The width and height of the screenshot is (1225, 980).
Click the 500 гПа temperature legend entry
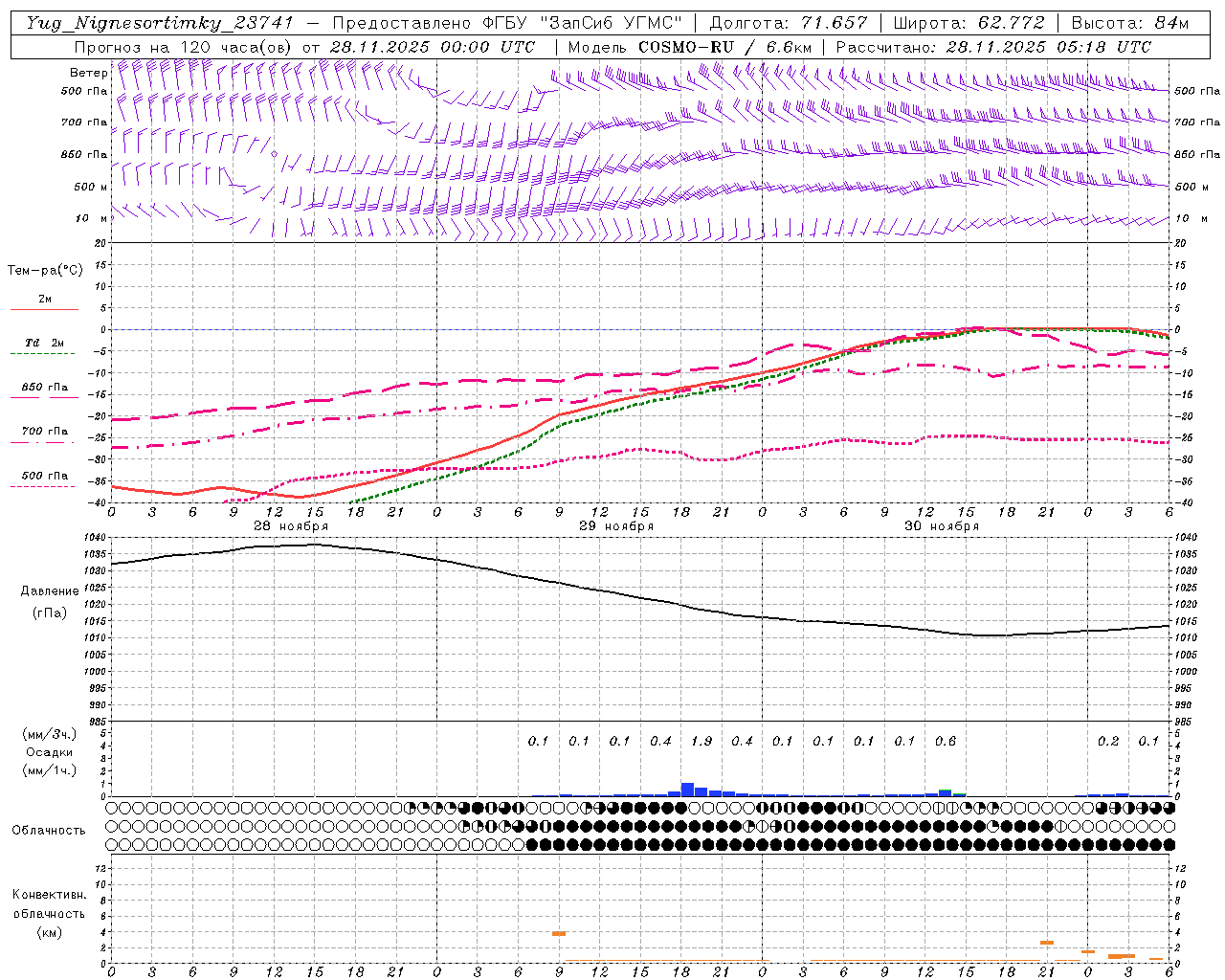click(x=45, y=476)
